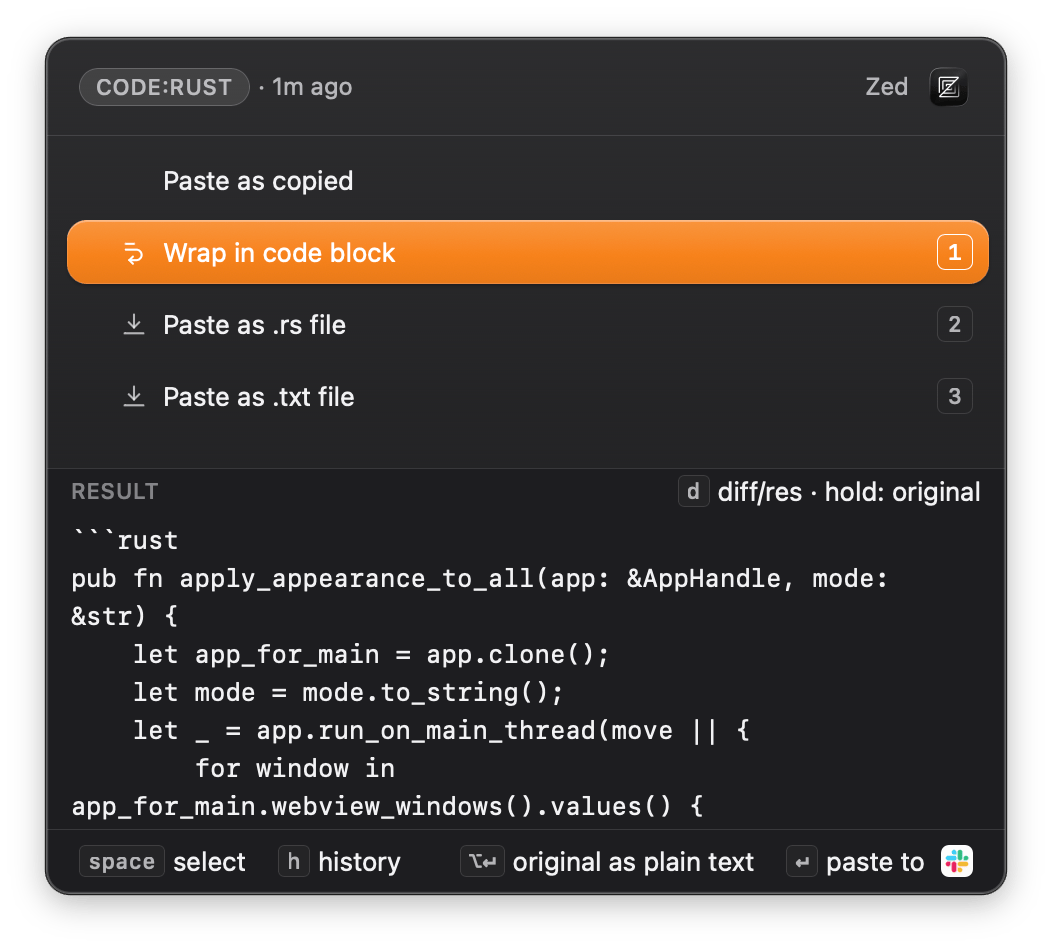1052x948 pixels.
Task: Click the return key icon next to paste to
Action: pyautogui.click(x=802, y=861)
